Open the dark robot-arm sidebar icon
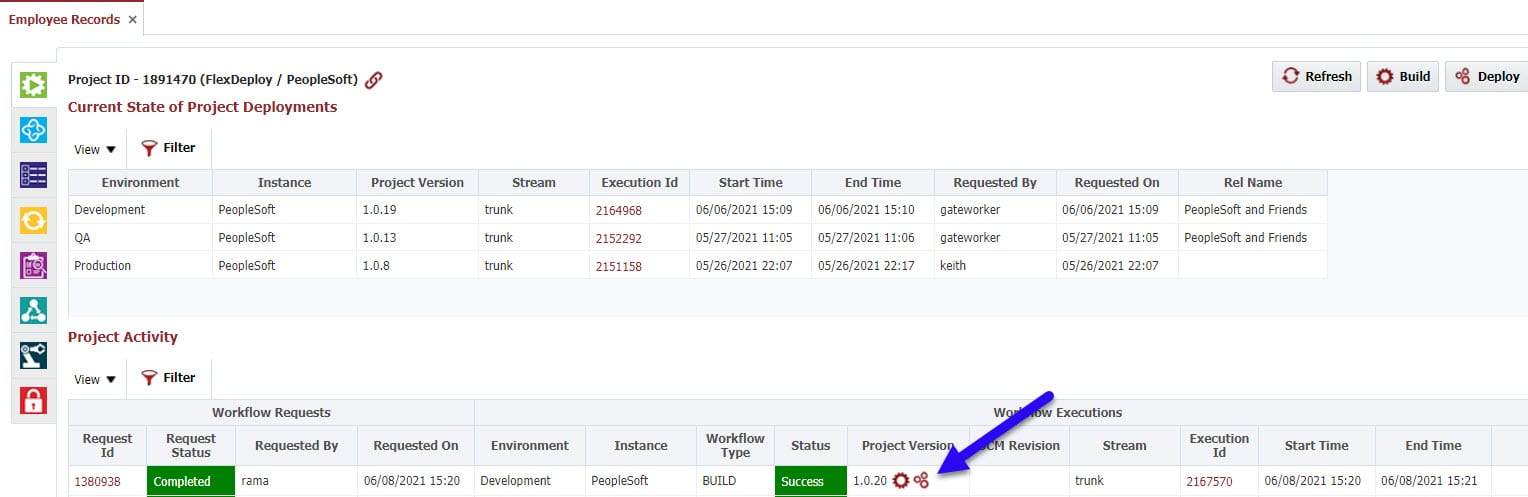This screenshot has height=497, width=1528. (x=34, y=355)
